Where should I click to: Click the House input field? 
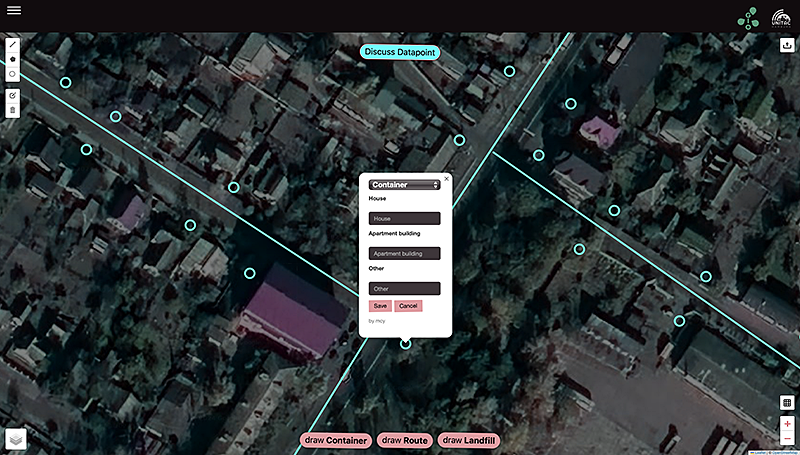[404, 218]
